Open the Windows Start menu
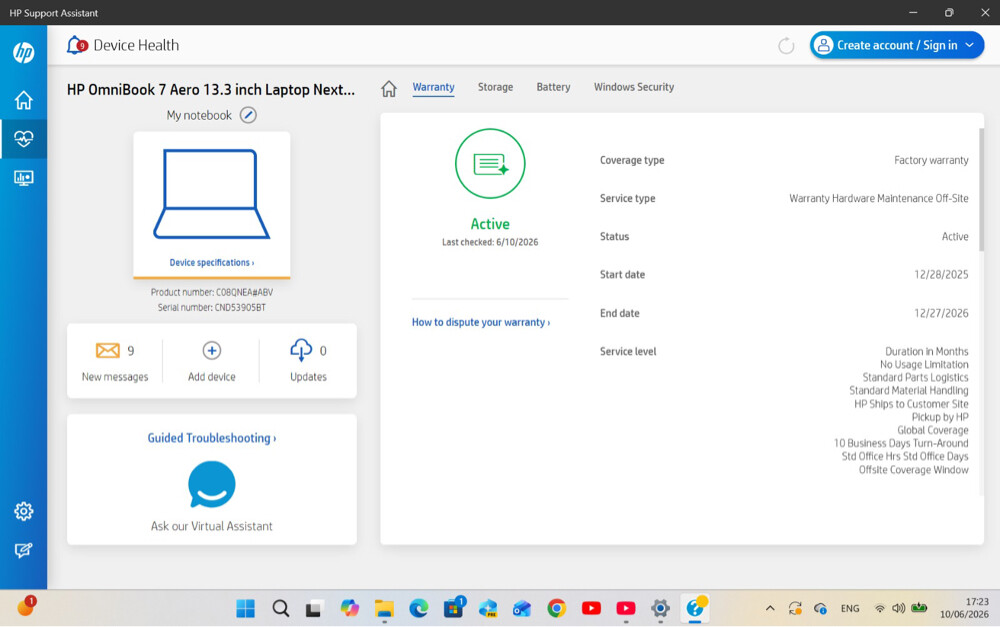This screenshot has width=1000, height=627. tap(246, 609)
